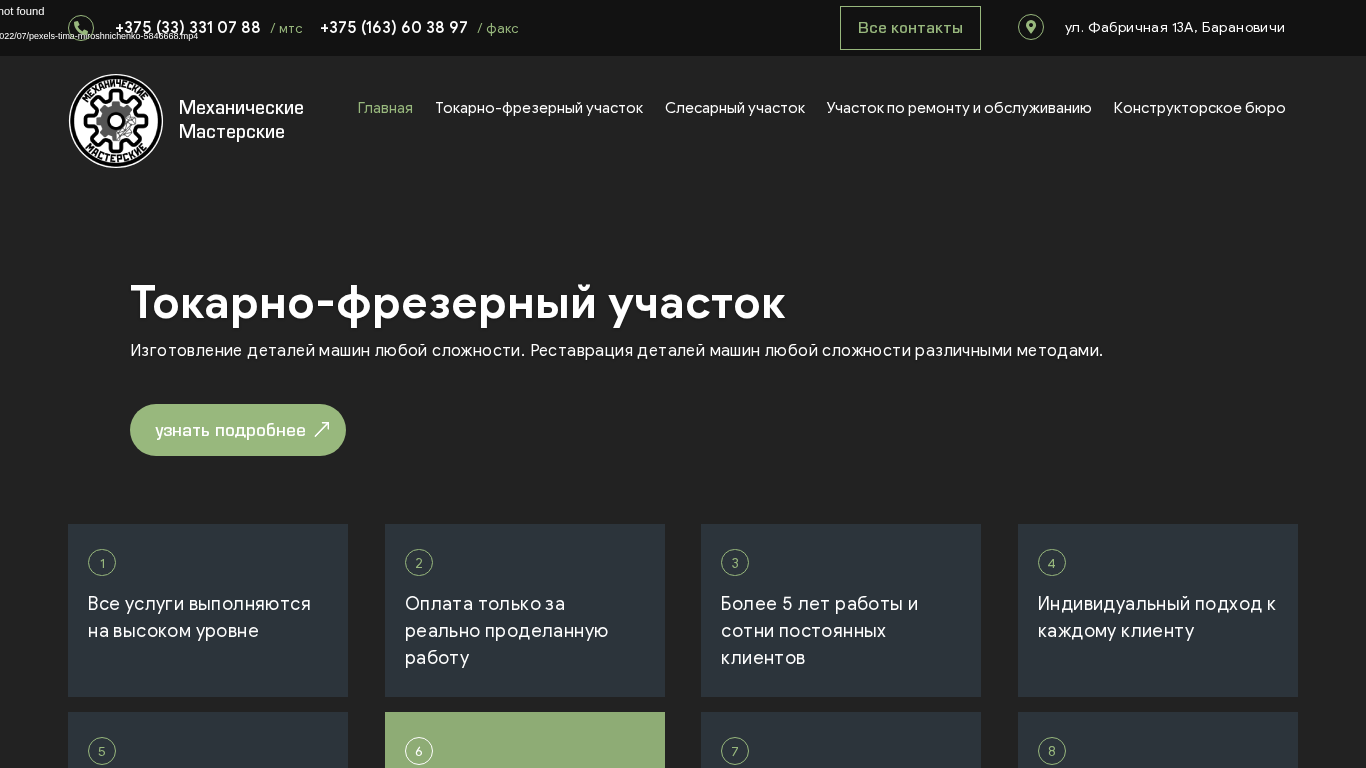Click the address ул. Фабричная 13А
This screenshot has width=1366, height=768.
[1174, 28]
